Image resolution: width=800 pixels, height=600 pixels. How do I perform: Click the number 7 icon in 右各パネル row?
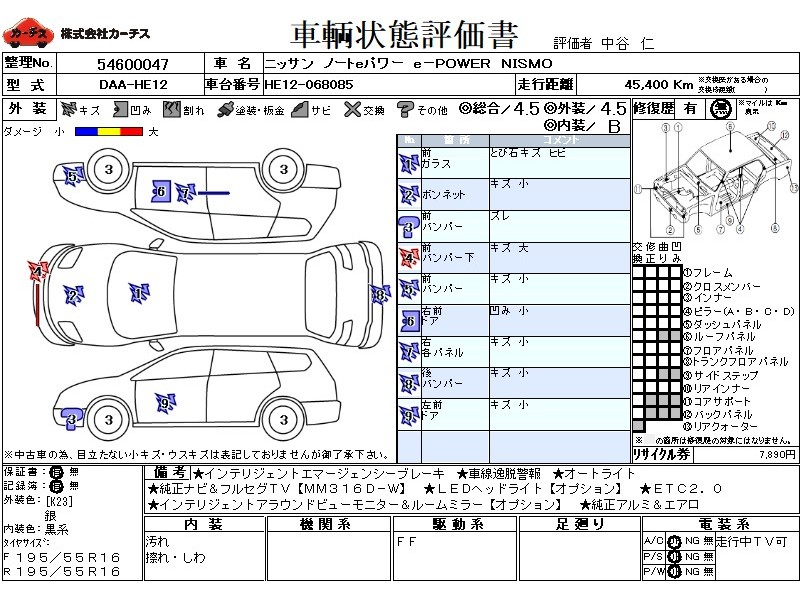click(409, 353)
